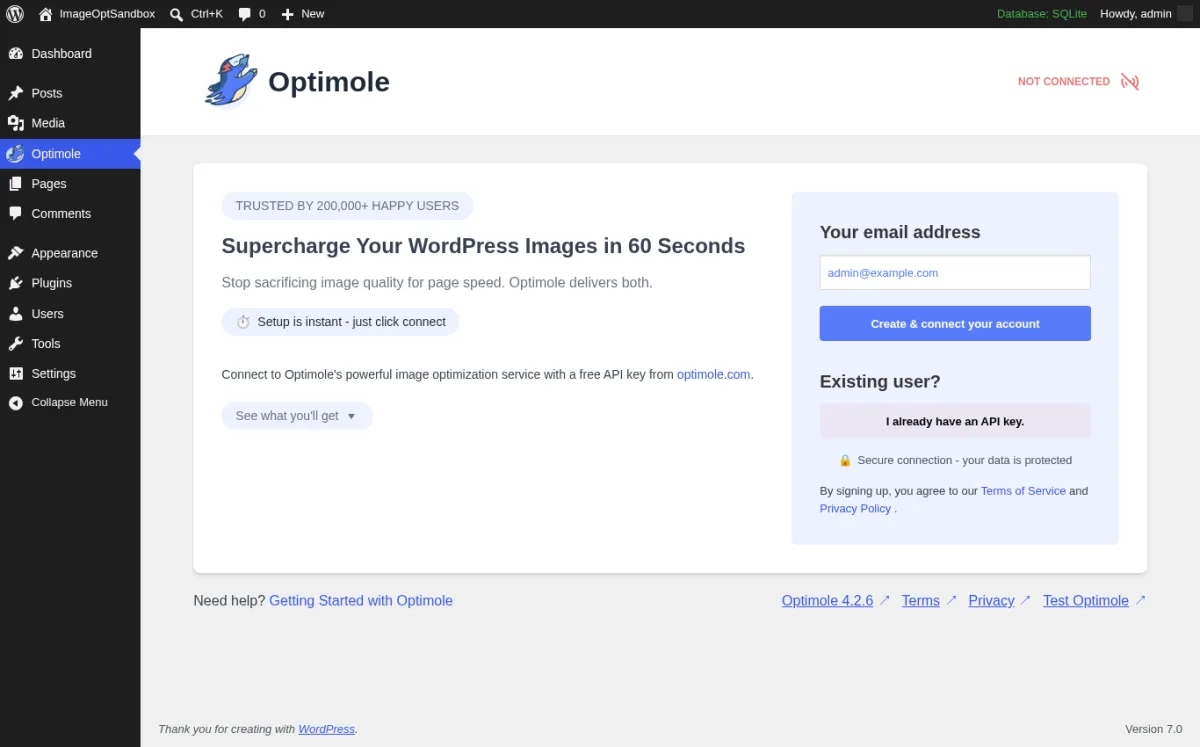Focus the email address input field
1200x747 pixels.
tap(955, 273)
